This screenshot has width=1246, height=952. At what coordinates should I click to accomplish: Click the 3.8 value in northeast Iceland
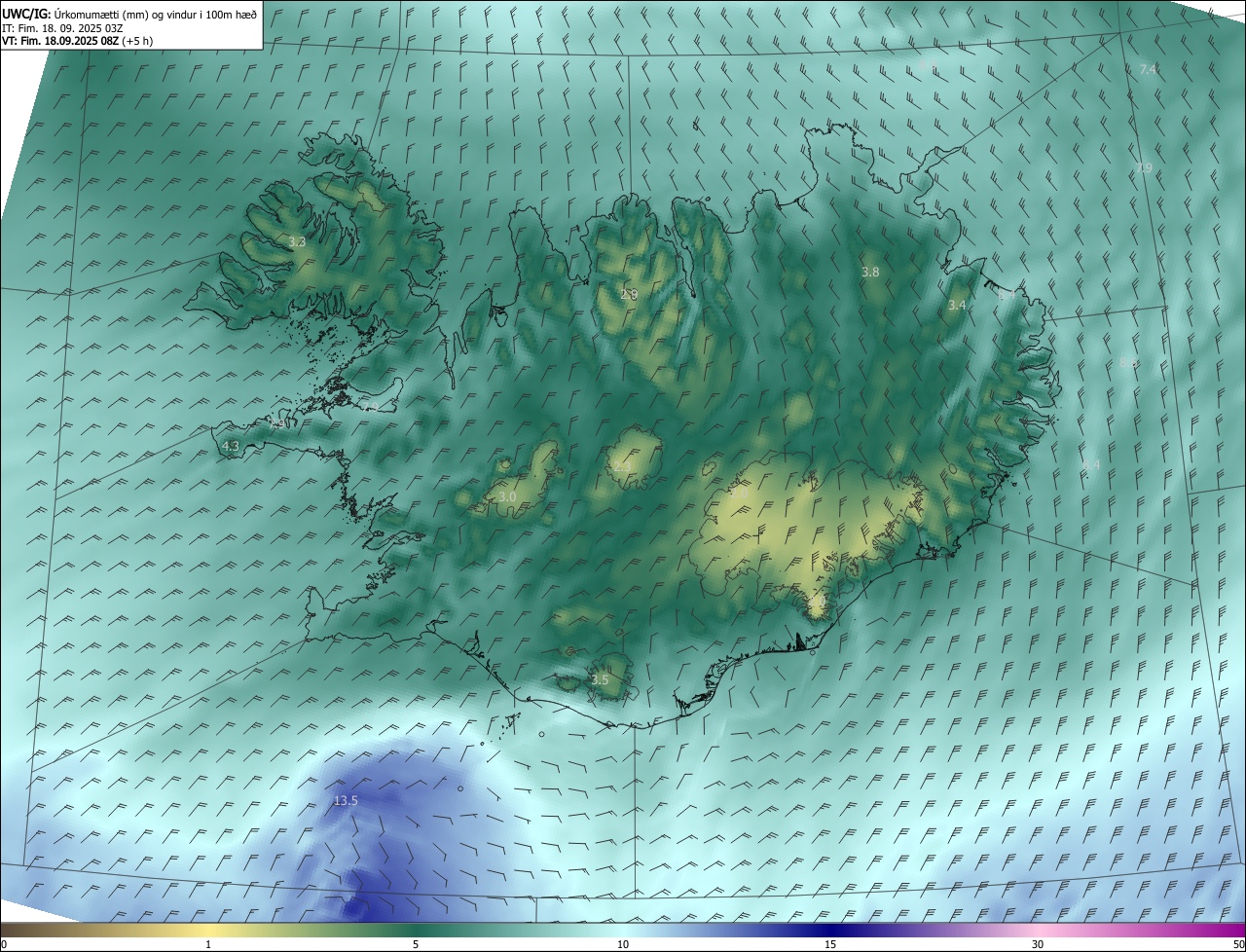point(870,273)
